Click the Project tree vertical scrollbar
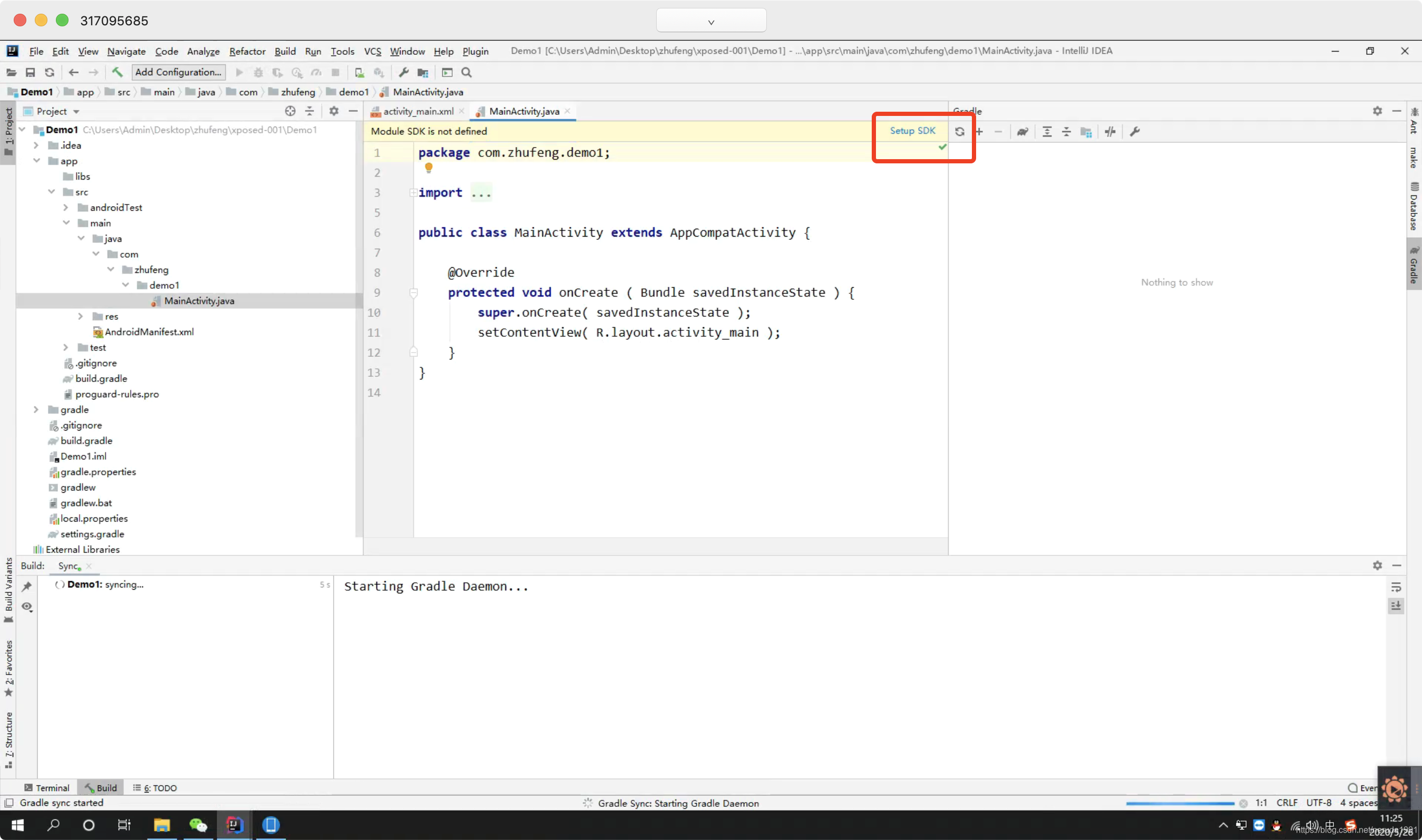This screenshot has width=1422, height=840. 358,330
